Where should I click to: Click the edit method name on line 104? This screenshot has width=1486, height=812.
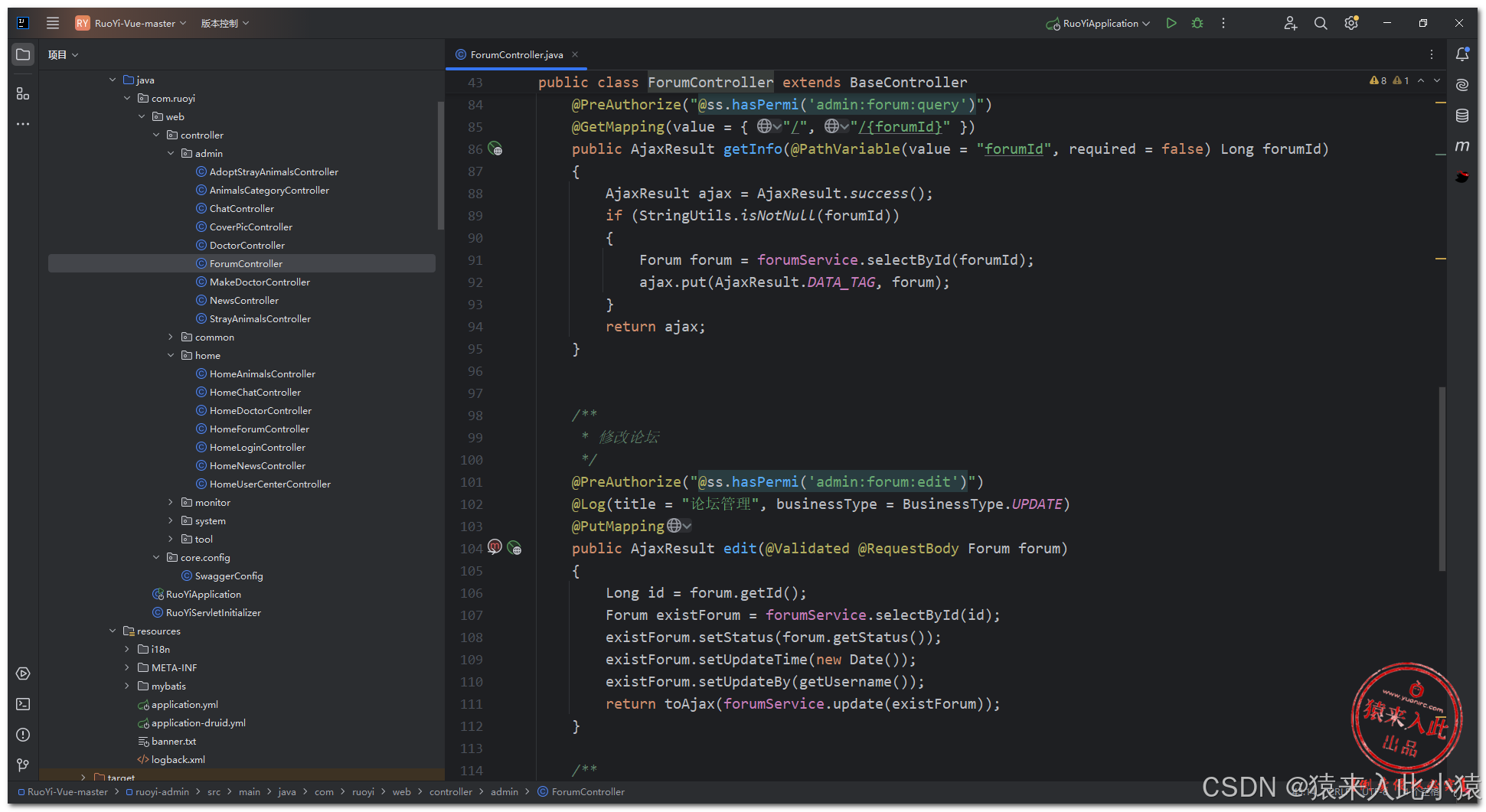[740, 548]
